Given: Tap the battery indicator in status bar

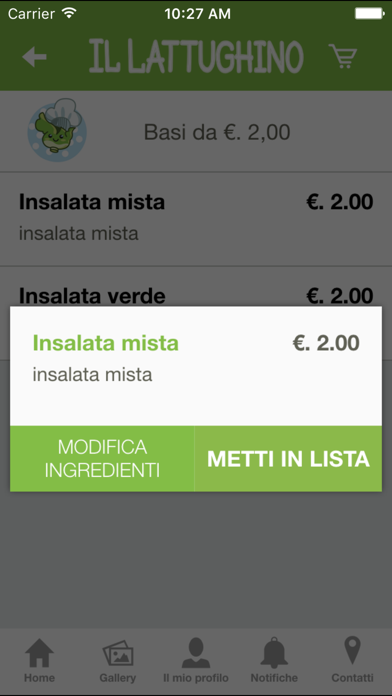Looking at the screenshot, I should pos(370,14).
